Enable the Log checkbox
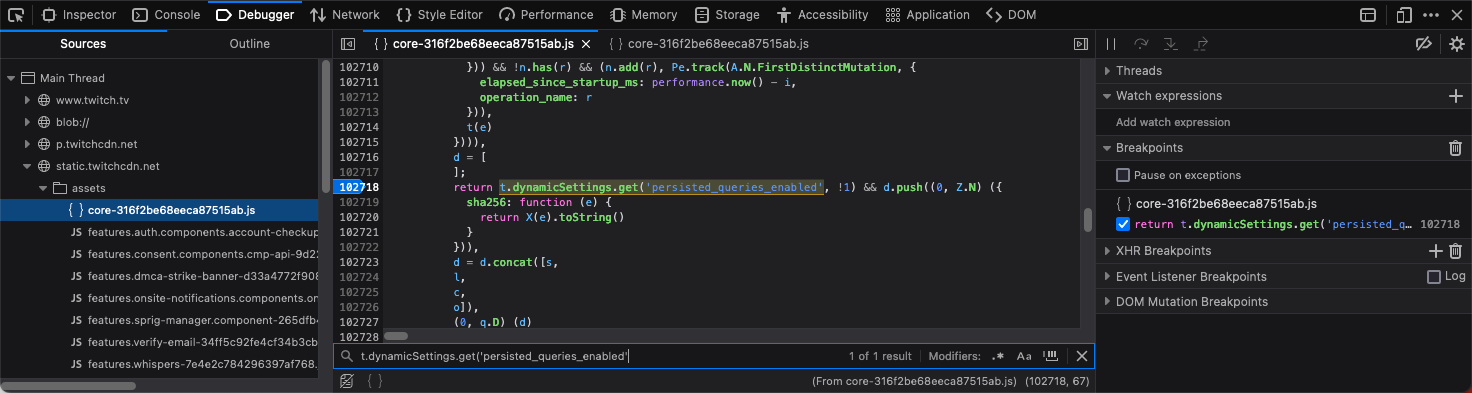The height and width of the screenshot is (393, 1472). (1434, 276)
